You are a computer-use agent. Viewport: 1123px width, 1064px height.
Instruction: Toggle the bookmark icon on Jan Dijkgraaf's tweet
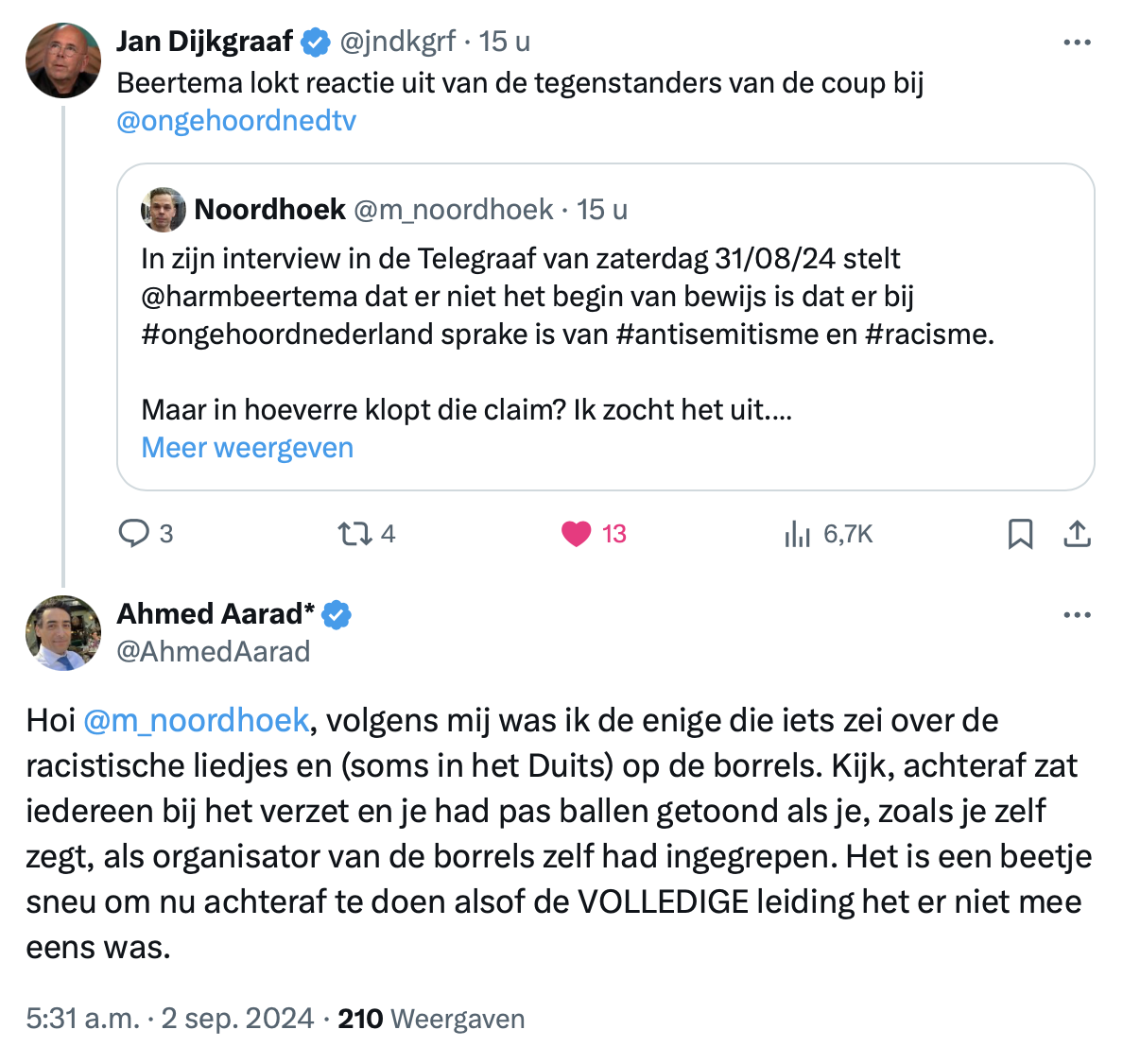tap(1020, 534)
